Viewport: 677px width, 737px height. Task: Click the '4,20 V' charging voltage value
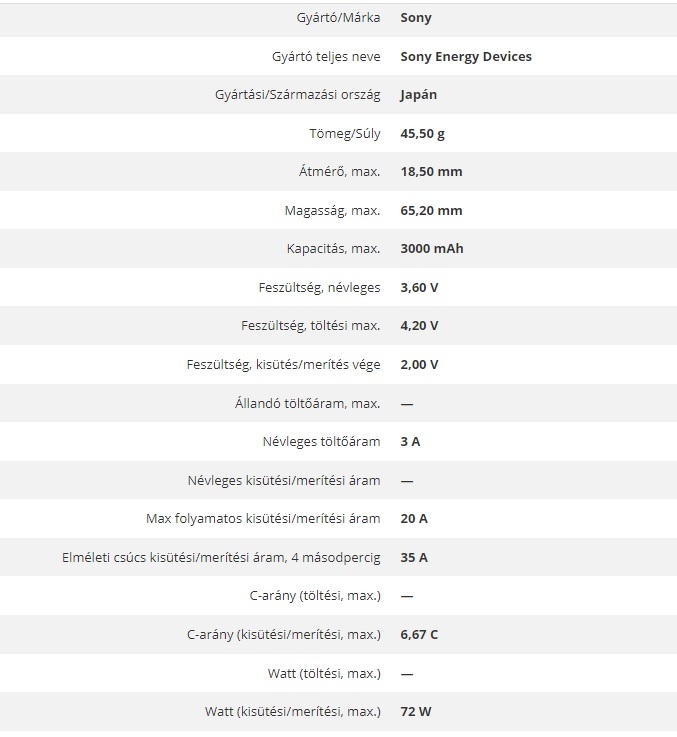tap(419, 326)
